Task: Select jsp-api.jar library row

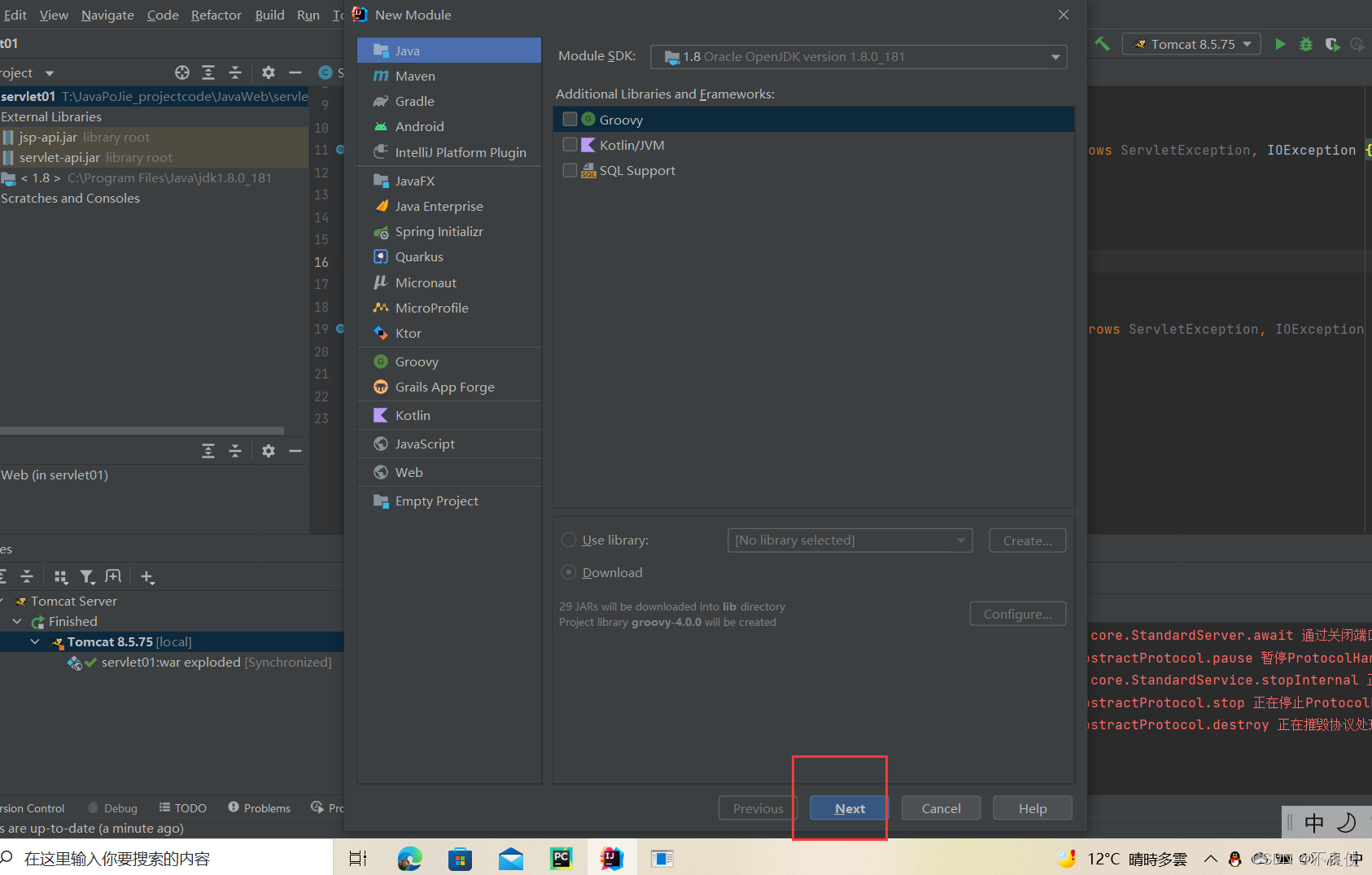Action: (154, 137)
